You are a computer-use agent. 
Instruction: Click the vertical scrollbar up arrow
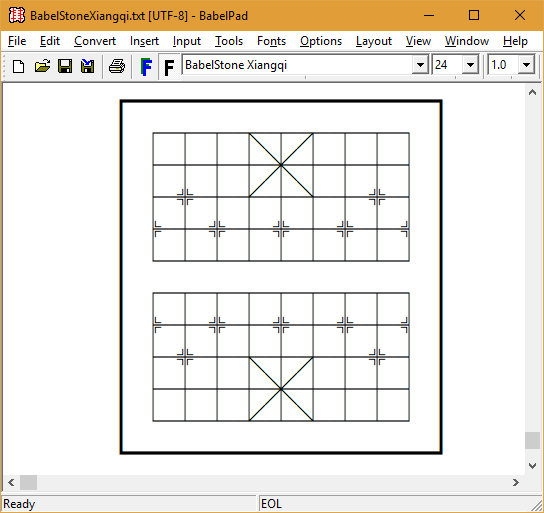(532, 92)
